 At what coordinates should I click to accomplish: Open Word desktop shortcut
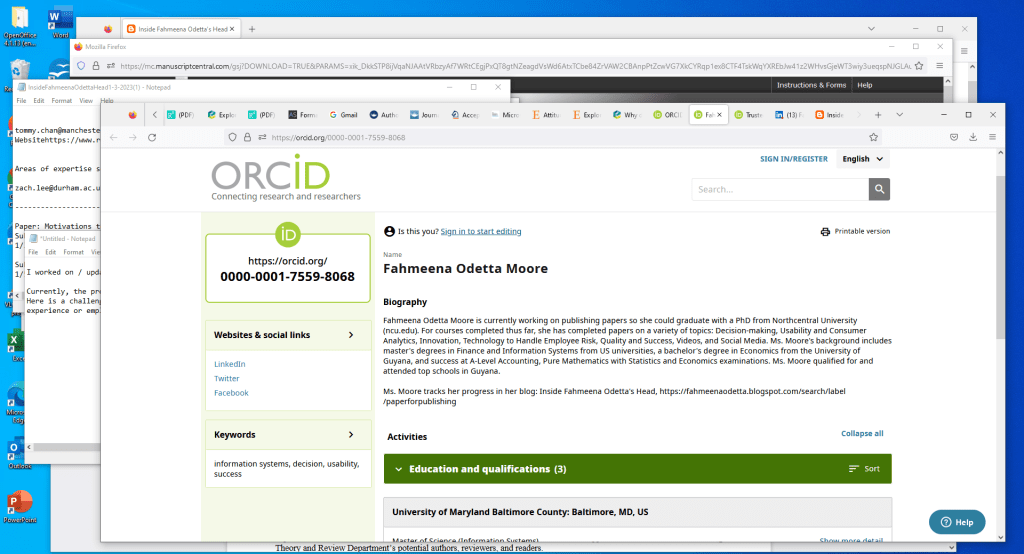click(x=60, y=24)
